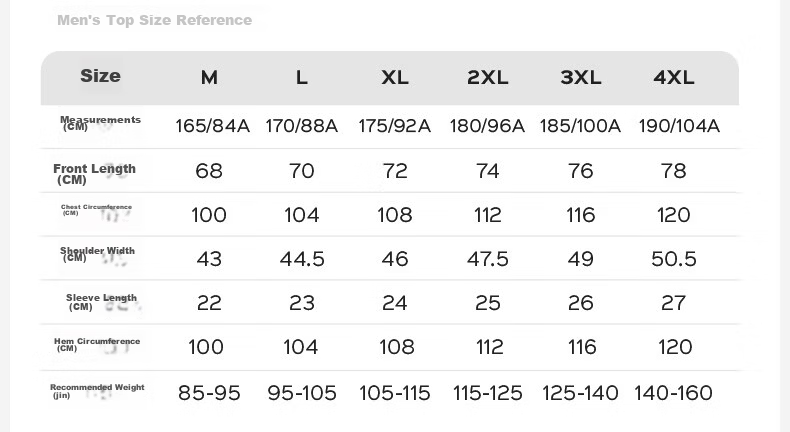Click the Size column header
Viewport: 790px width, 432px height.
pos(100,76)
